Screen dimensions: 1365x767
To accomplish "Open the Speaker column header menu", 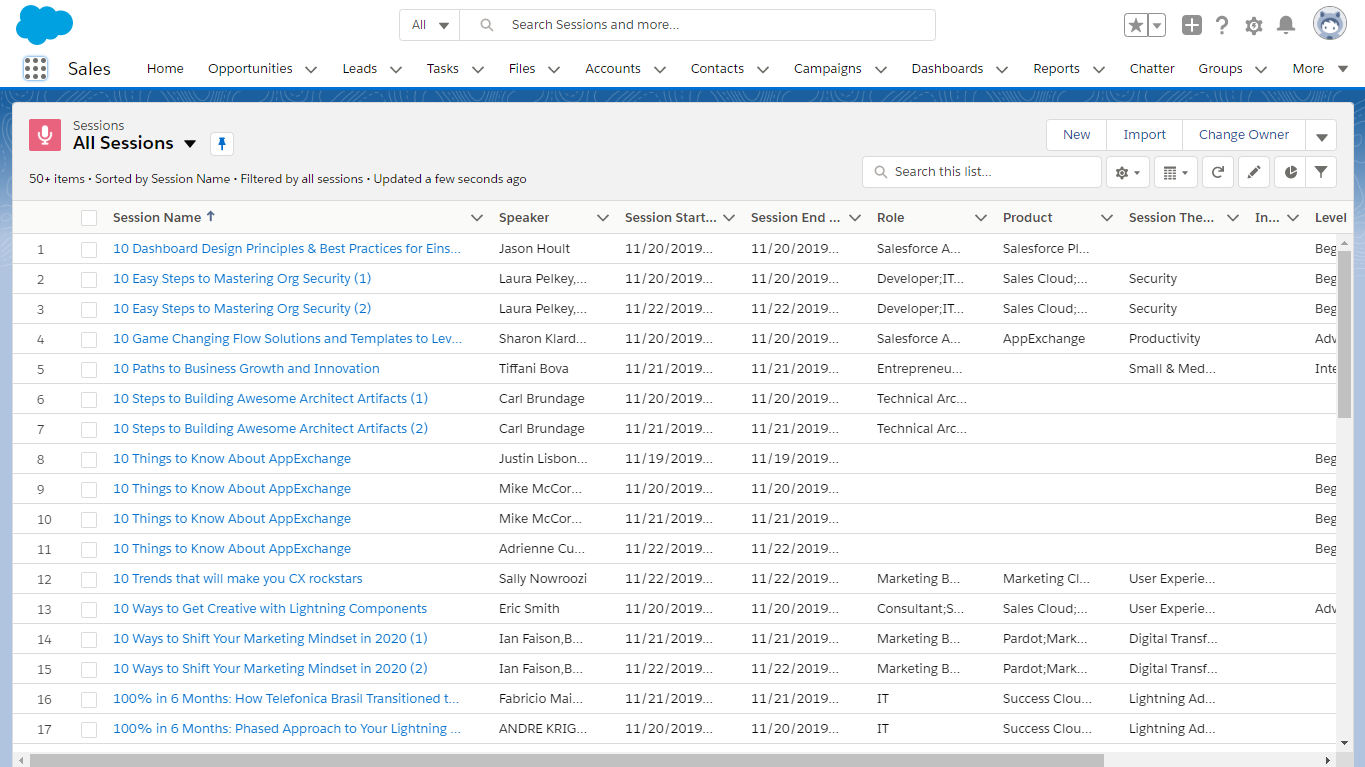I will (x=603, y=217).
